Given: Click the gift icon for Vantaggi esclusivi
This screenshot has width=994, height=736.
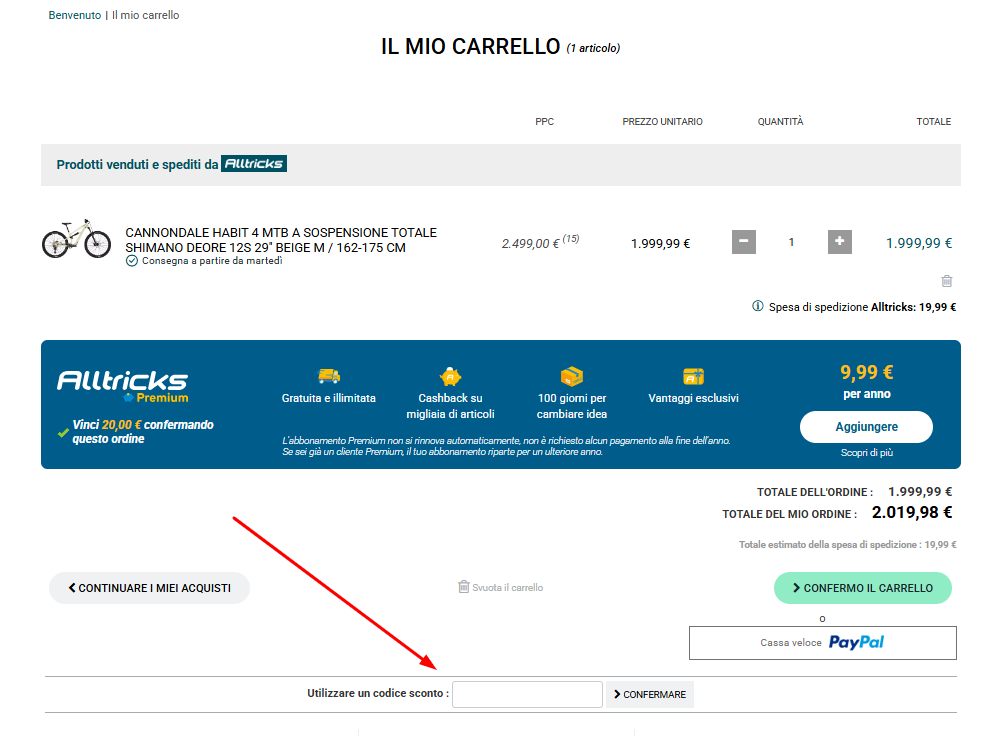Looking at the screenshot, I should pyautogui.click(x=692, y=374).
